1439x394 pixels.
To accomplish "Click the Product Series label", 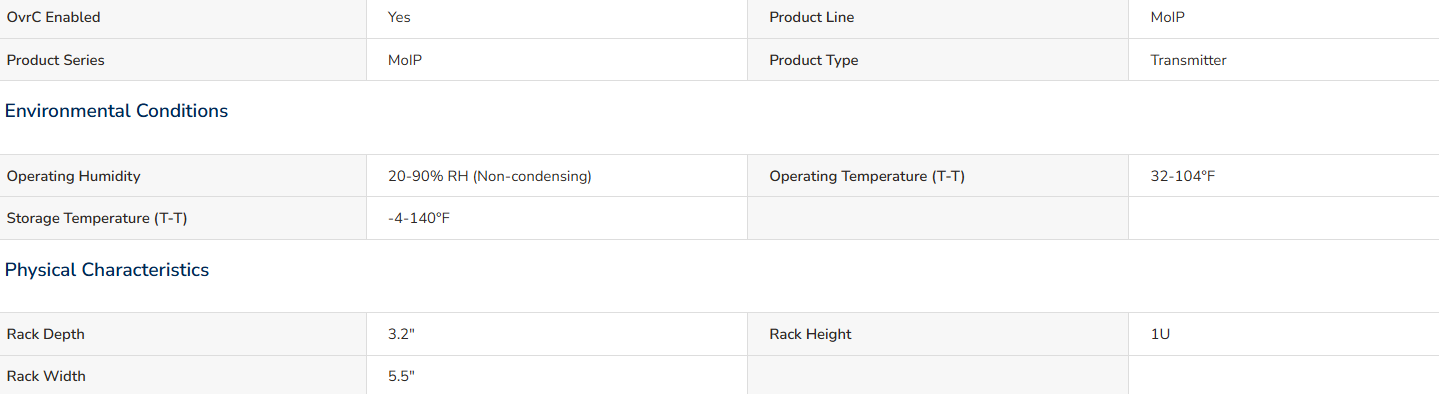I will tap(56, 60).
